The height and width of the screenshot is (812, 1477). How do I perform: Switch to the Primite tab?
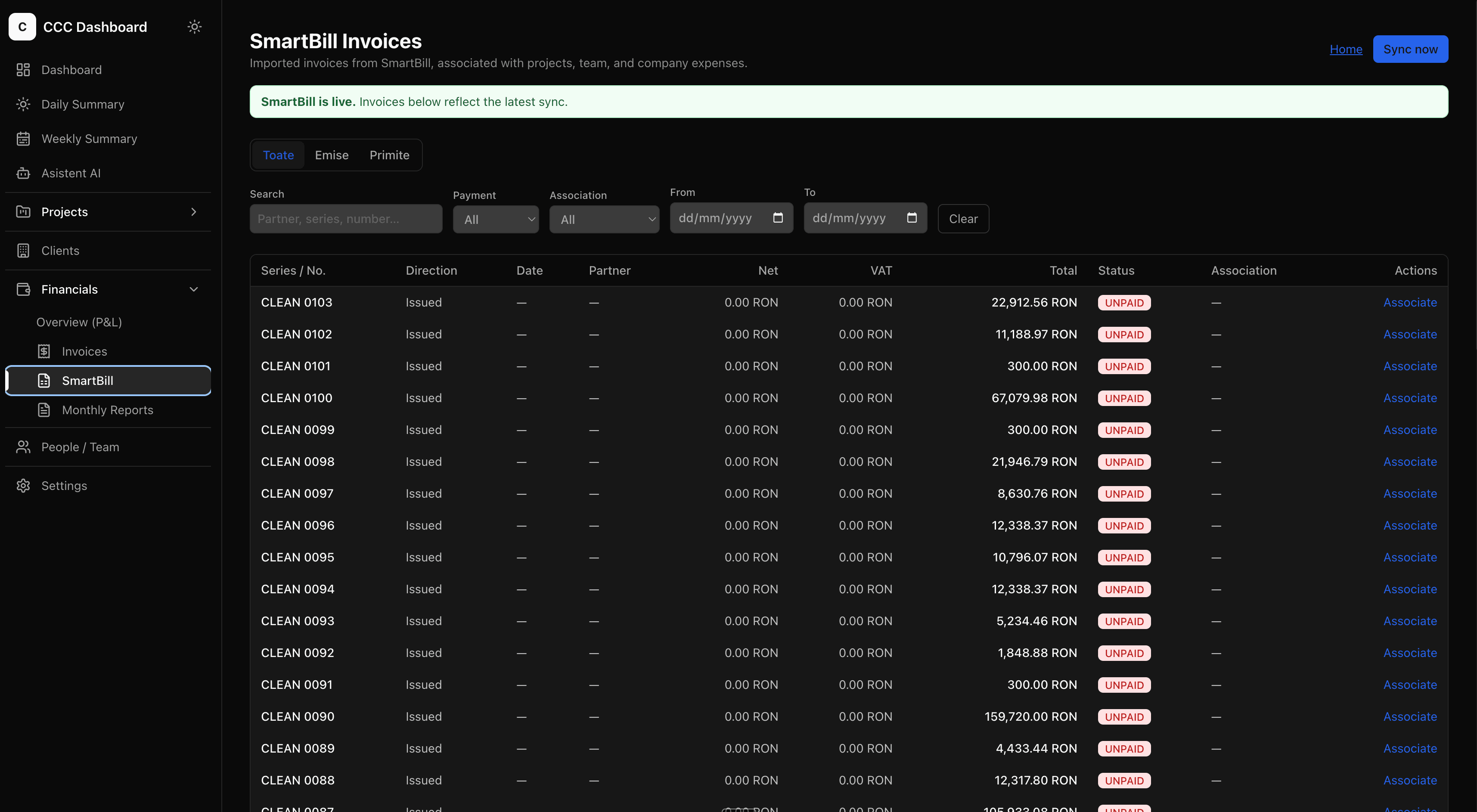(x=389, y=155)
